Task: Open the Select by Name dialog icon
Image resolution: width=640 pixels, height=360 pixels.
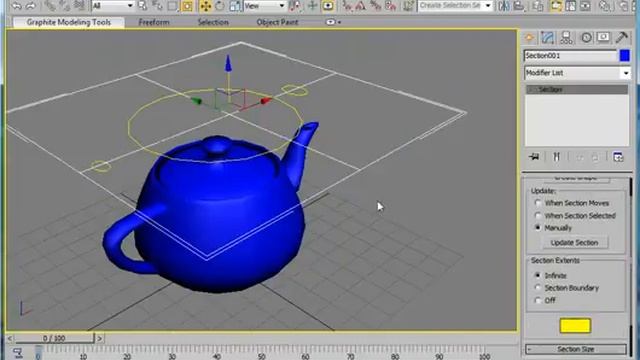Action: point(157,6)
